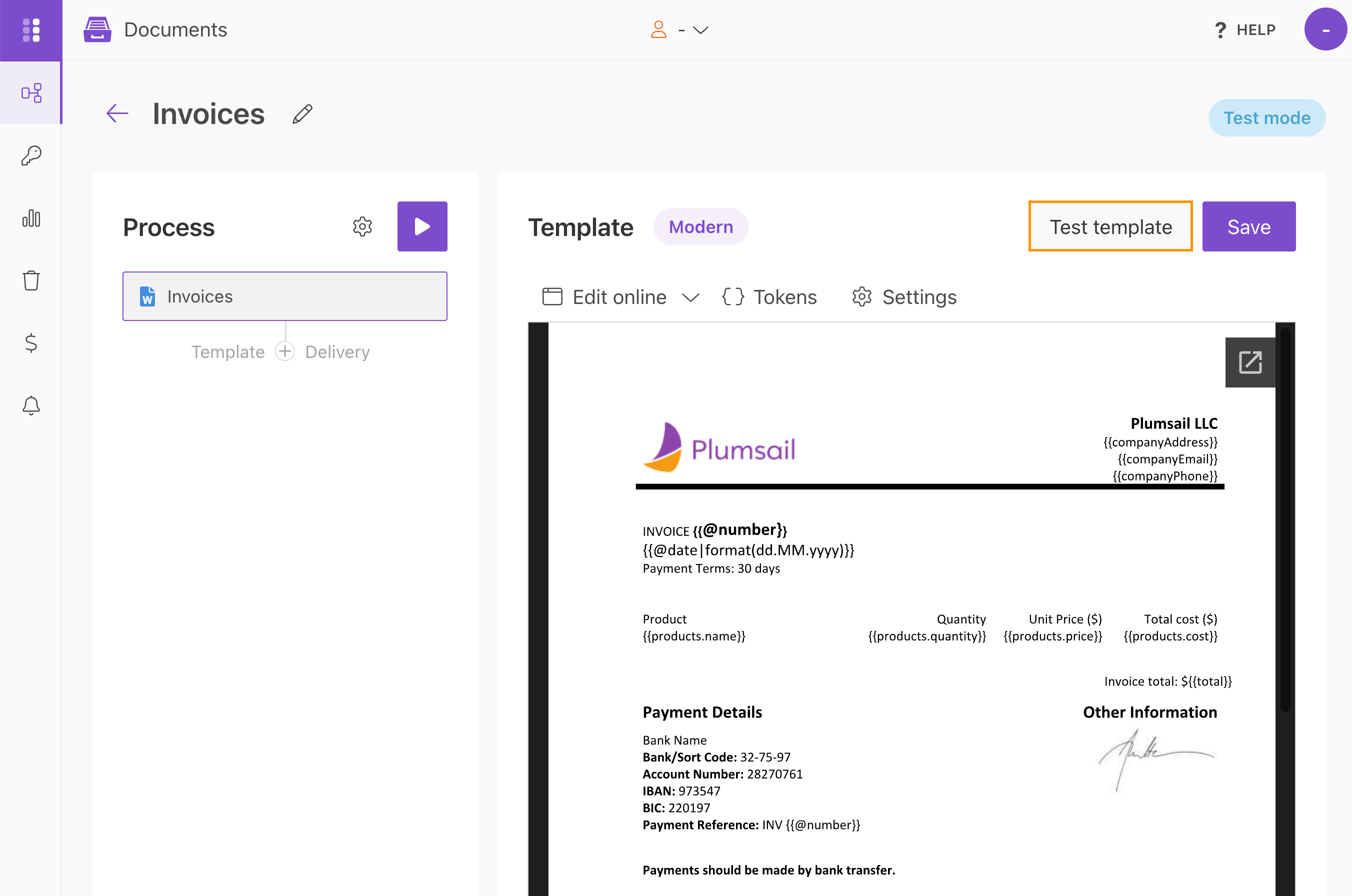Add a delivery with the plus icon
The height and width of the screenshot is (896, 1352).
tap(284, 351)
